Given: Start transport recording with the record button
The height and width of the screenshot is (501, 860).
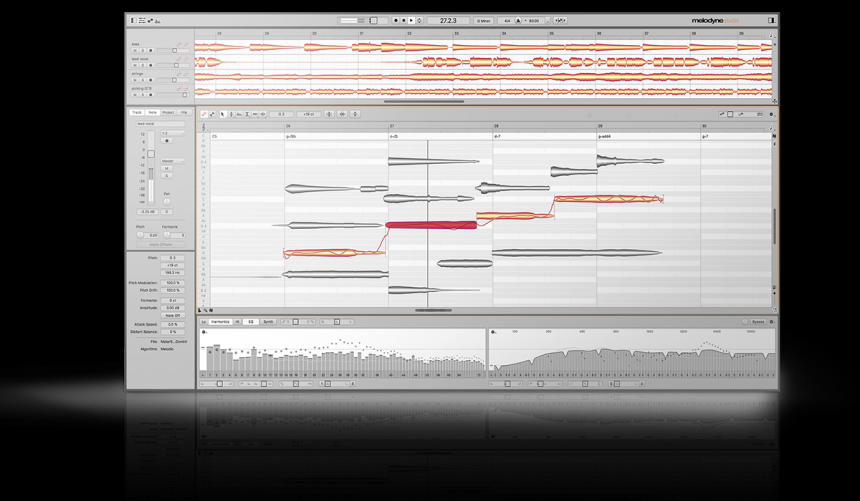Looking at the screenshot, I should [x=396, y=20].
